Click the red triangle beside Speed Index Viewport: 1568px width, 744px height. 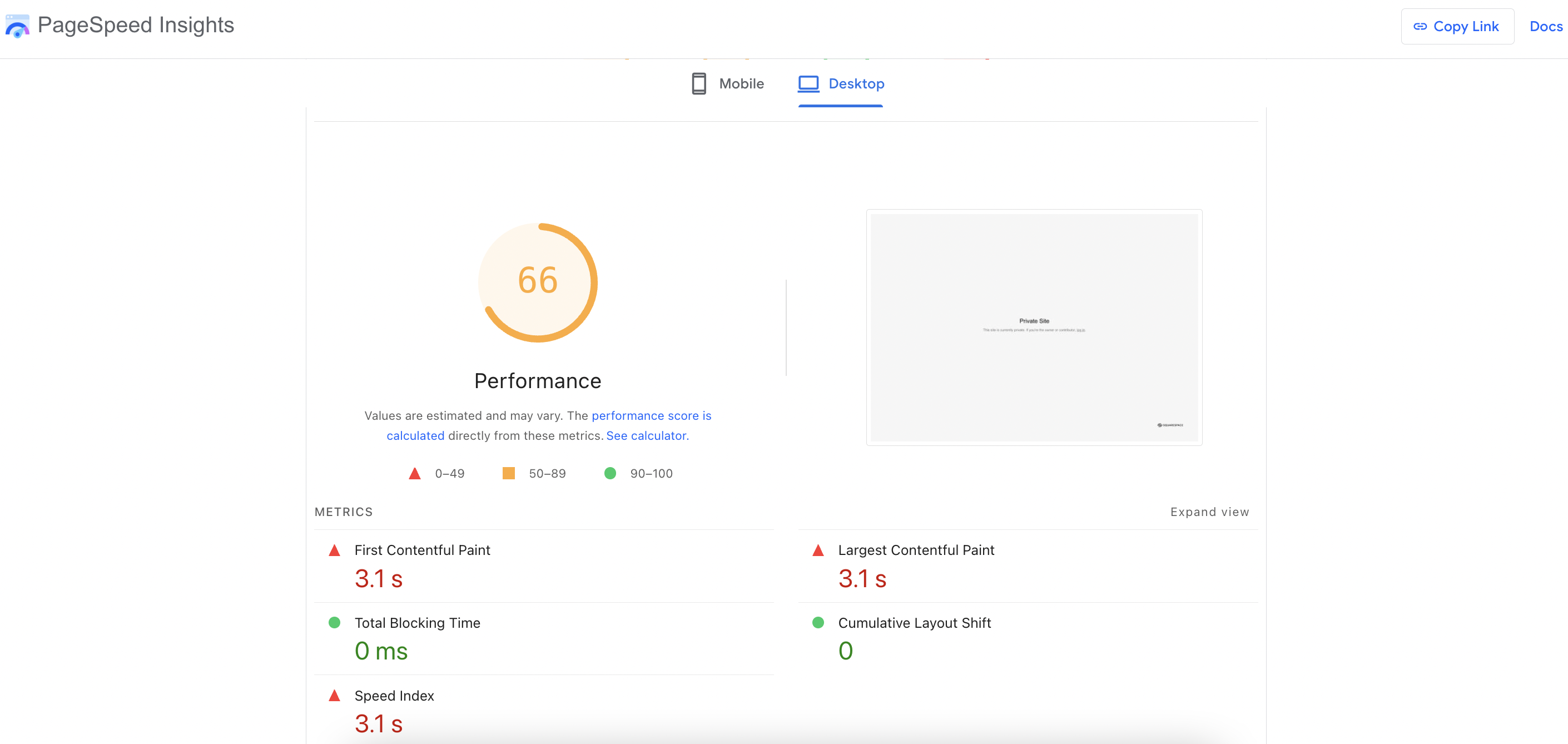coord(334,695)
